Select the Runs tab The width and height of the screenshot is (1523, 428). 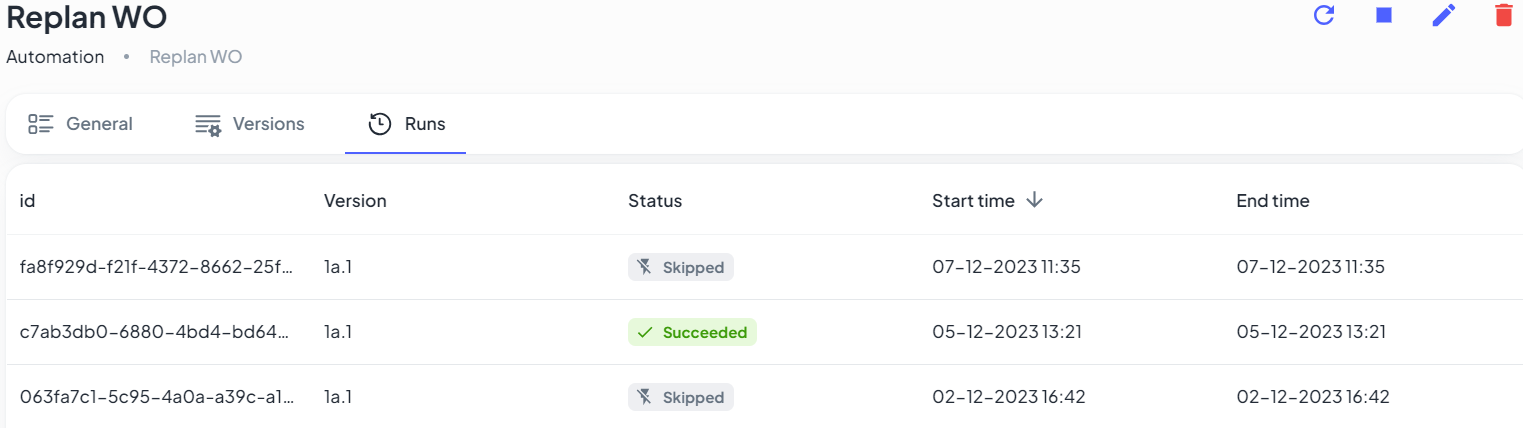[x=425, y=124]
